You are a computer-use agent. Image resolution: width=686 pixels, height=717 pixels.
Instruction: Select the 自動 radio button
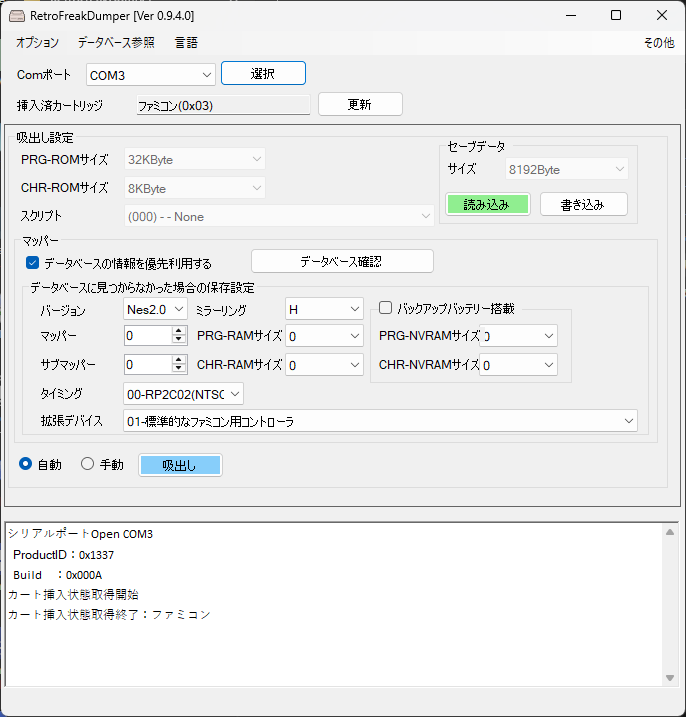[25, 464]
